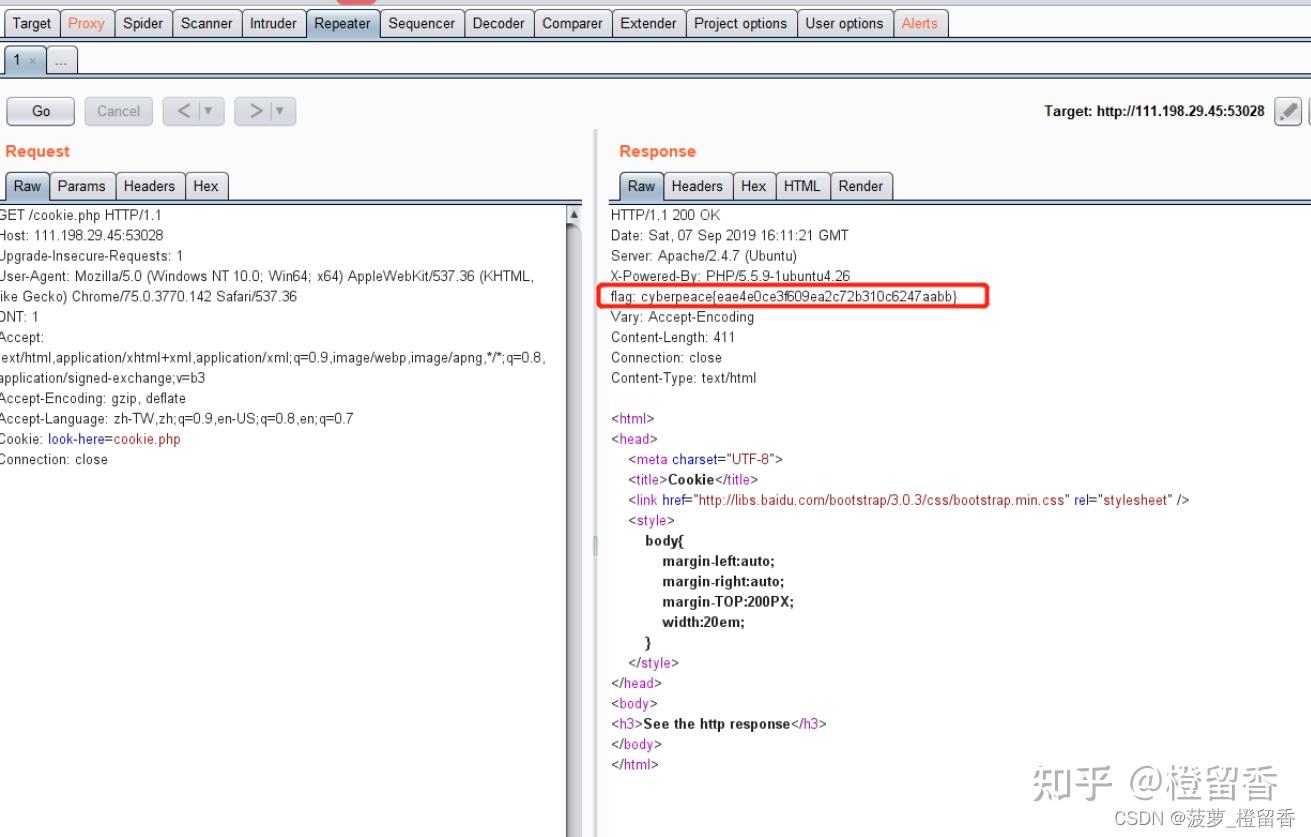Go back with the previous request arrow

coord(184,111)
